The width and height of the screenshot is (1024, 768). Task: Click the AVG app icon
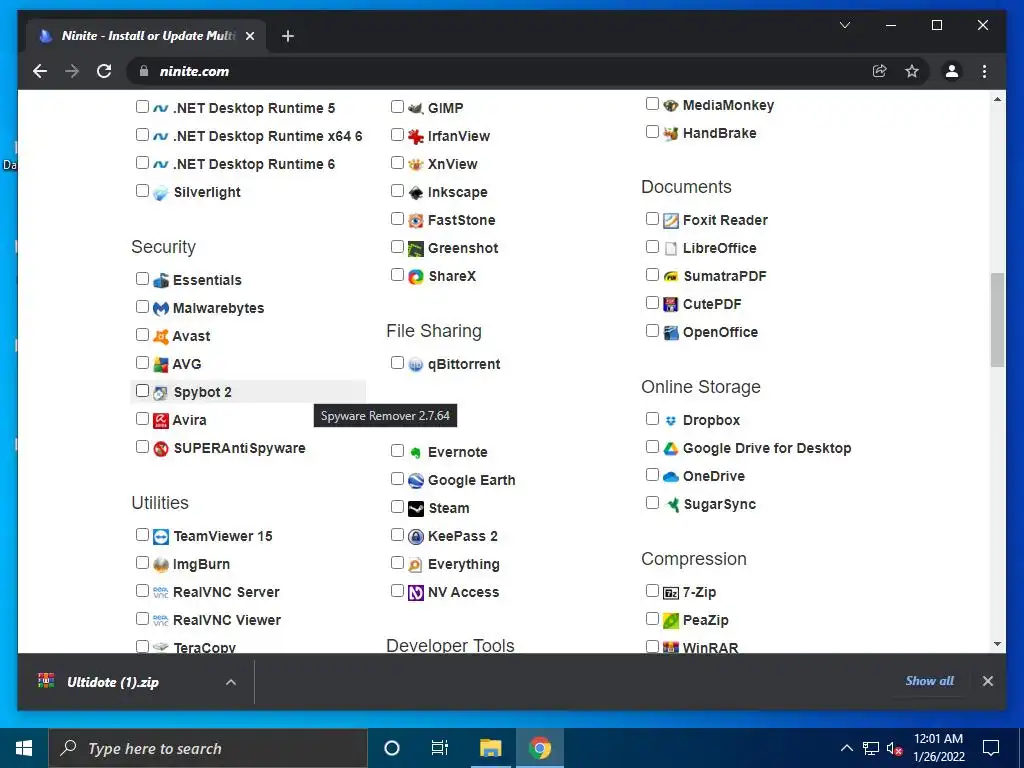click(161, 364)
